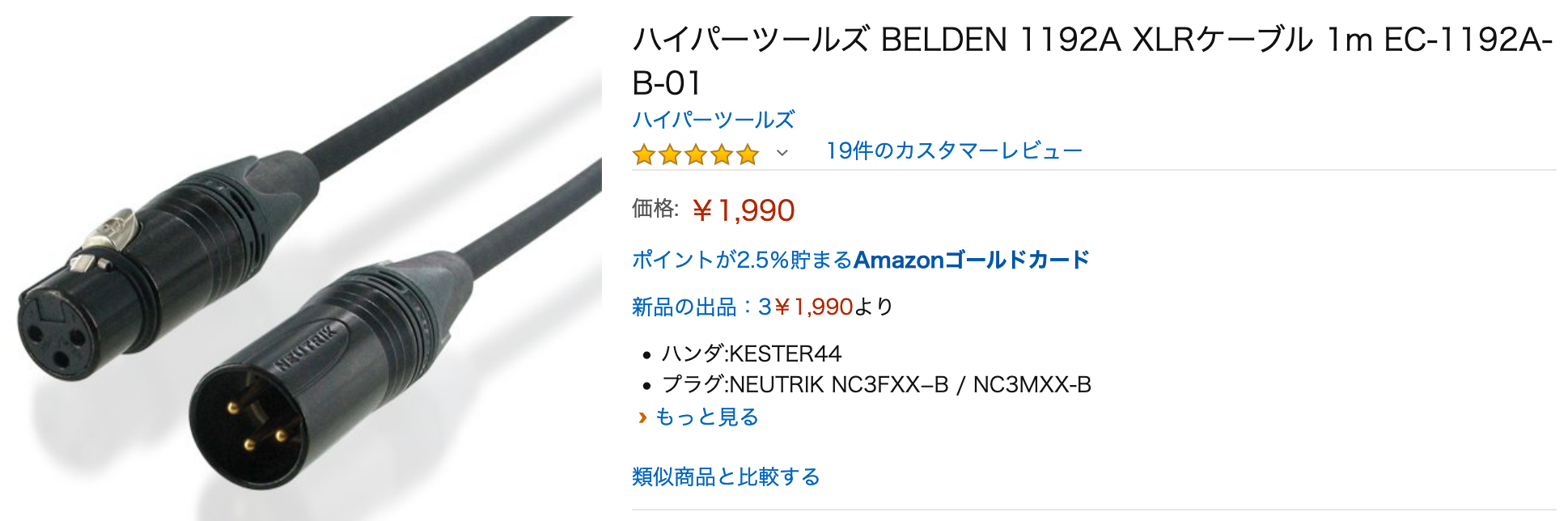Select the second star of the product rating
Screen dimensions: 1568x521
671,154
